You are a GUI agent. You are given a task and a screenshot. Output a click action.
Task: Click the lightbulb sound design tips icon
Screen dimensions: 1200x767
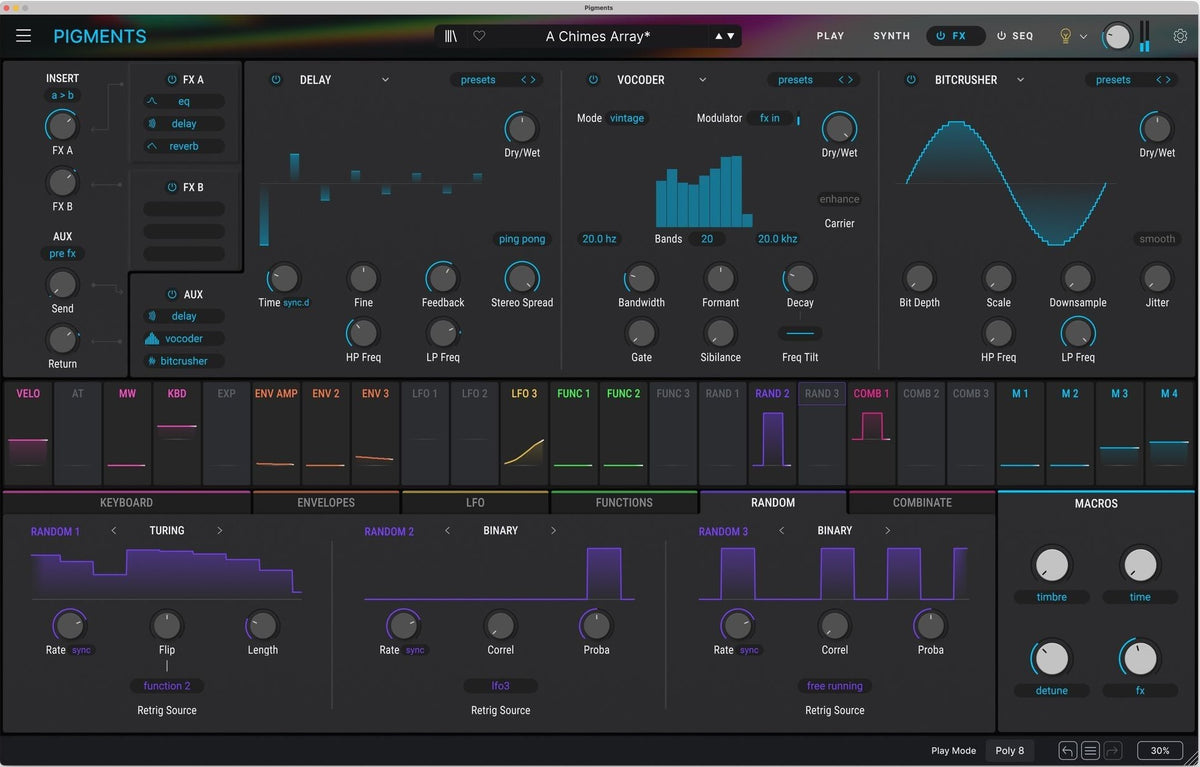click(1065, 36)
